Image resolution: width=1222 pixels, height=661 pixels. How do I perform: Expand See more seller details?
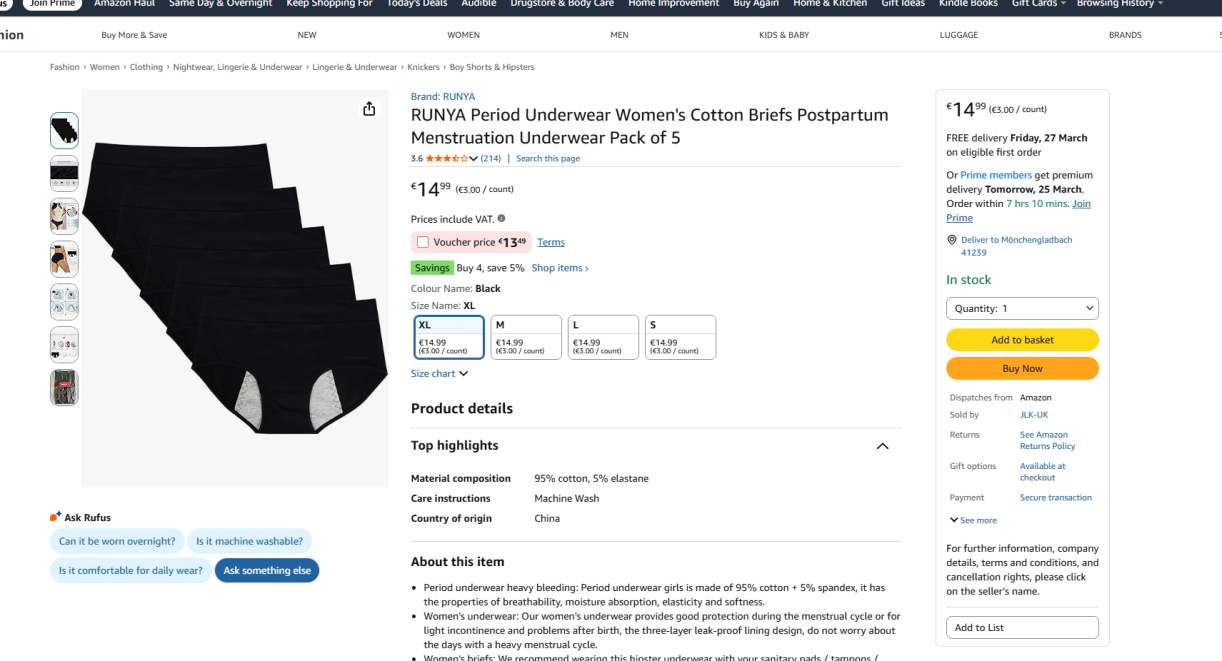pyautogui.click(x=973, y=520)
